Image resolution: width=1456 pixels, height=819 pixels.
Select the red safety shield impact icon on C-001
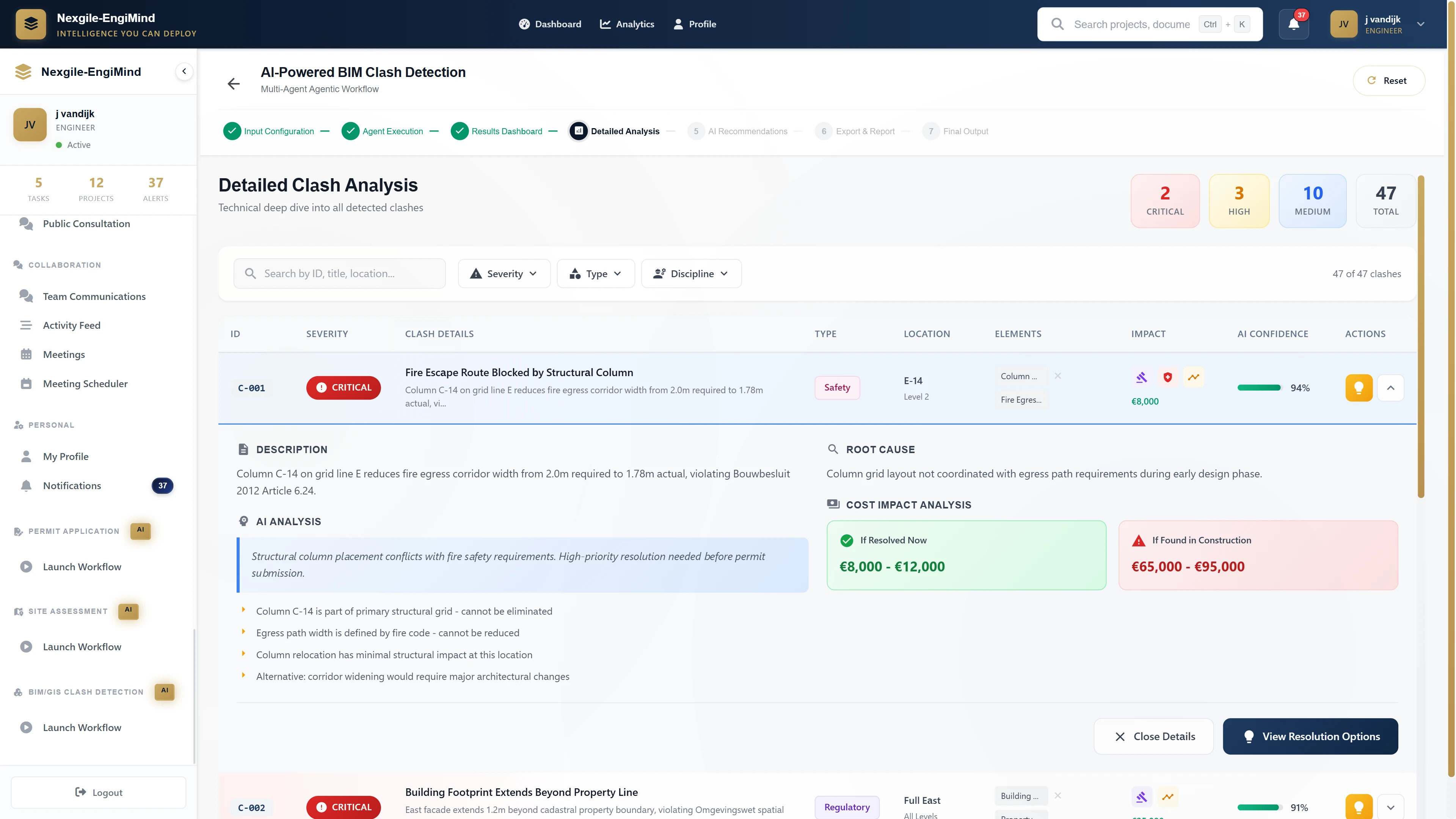pyautogui.click(x=1168, y=377)
